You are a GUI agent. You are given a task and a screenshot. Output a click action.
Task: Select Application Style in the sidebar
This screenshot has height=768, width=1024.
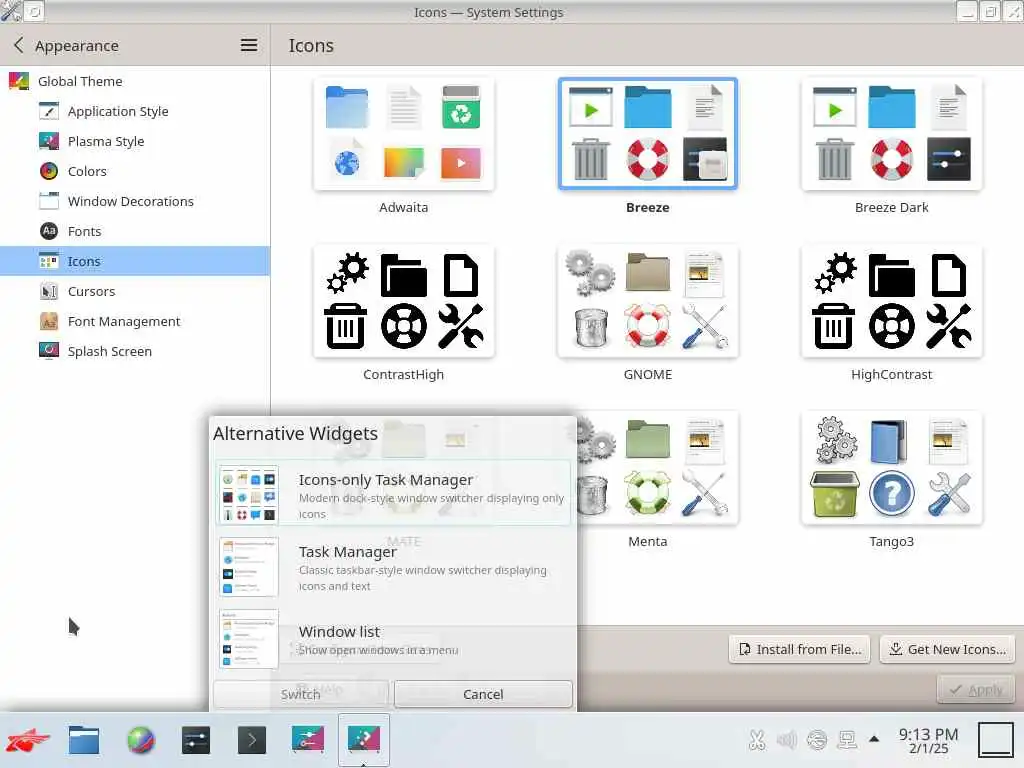(x=135, y=111)
